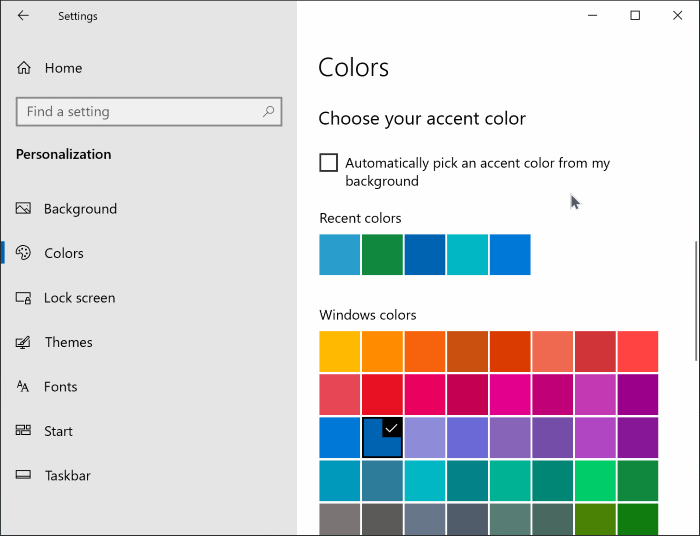Select the gray swatch starting bottom row
The image size is (700, 536).
[x=340, y=519]
